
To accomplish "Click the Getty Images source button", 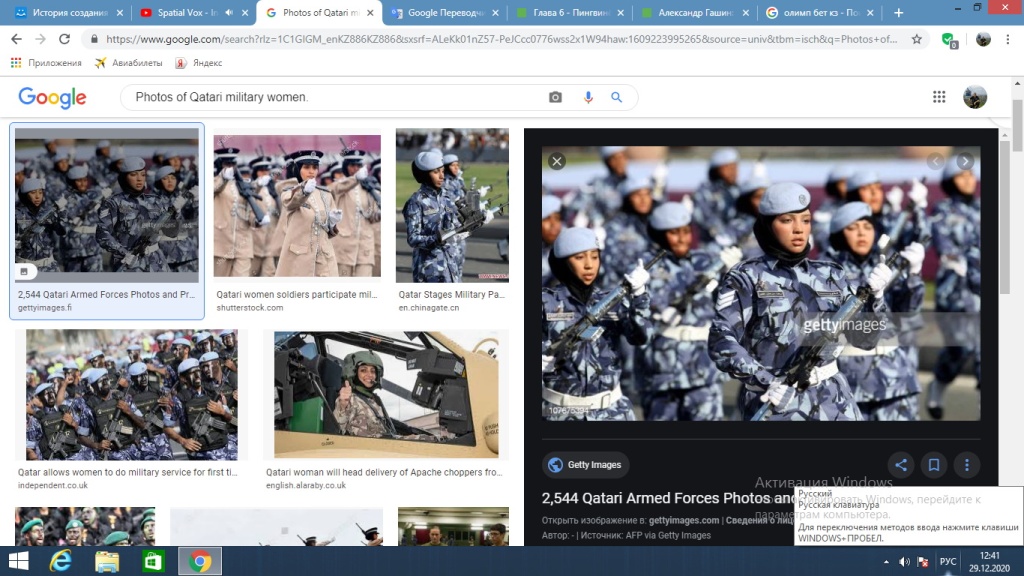I will tap(585, 465).
